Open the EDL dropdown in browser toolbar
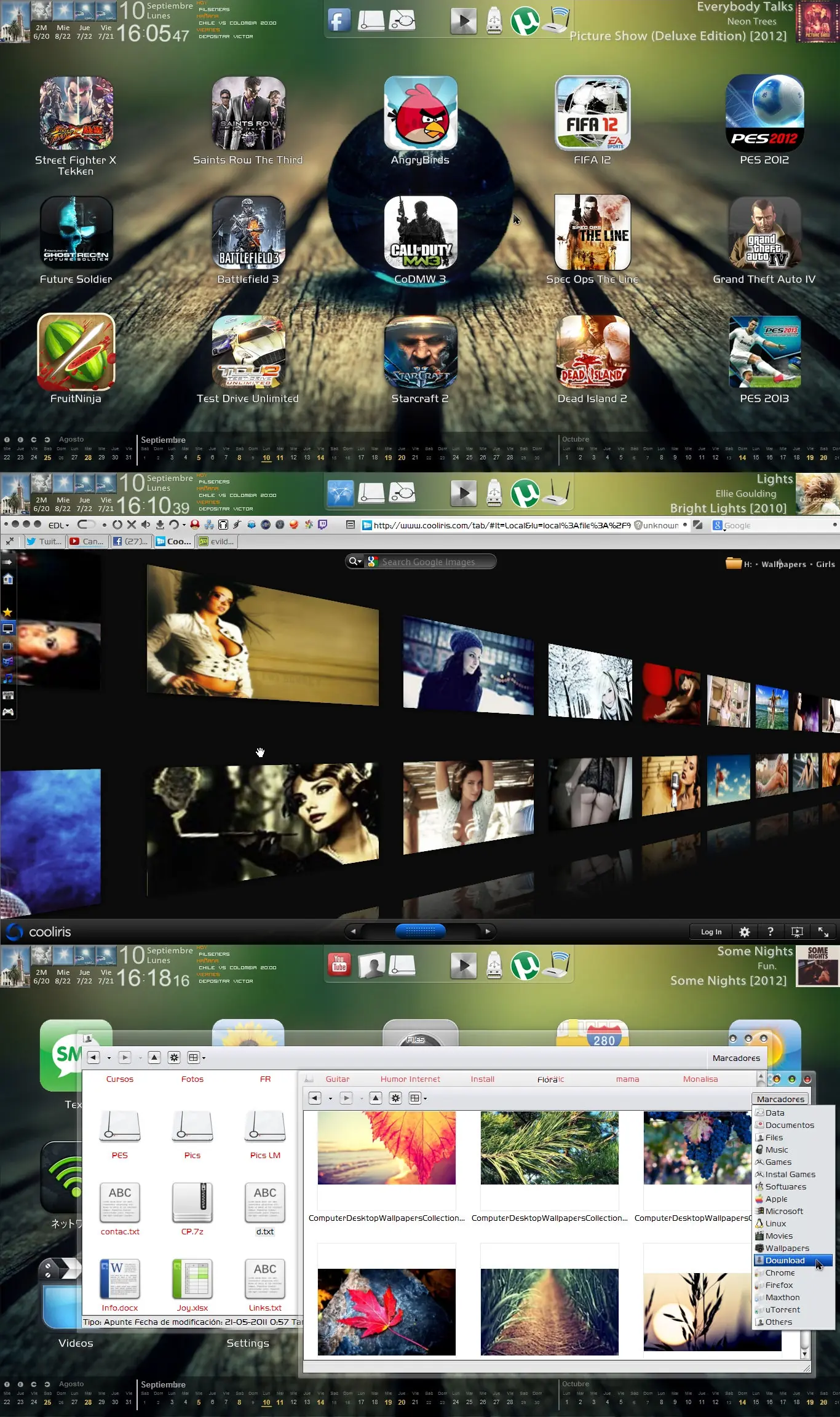 pyautogui.click(x=58, y=525)
